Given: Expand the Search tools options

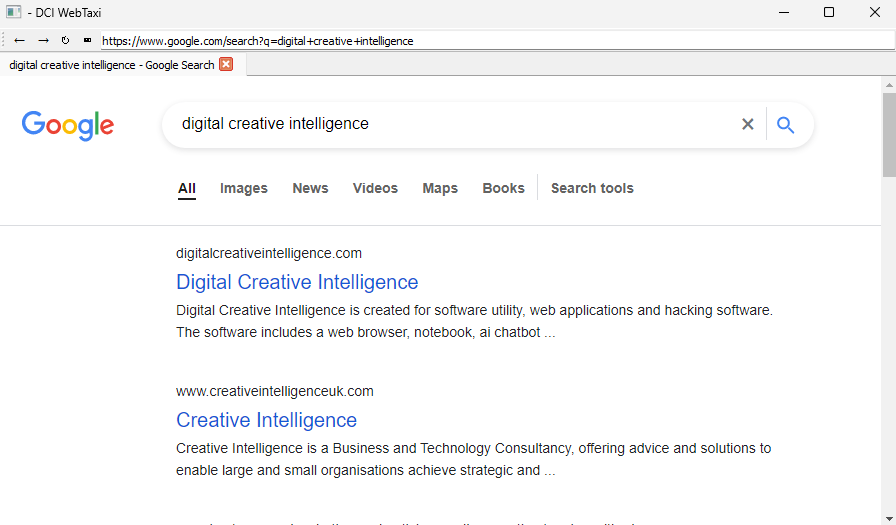Looking at the screenshot, I should pyautogui.click(x=592, y=188).
